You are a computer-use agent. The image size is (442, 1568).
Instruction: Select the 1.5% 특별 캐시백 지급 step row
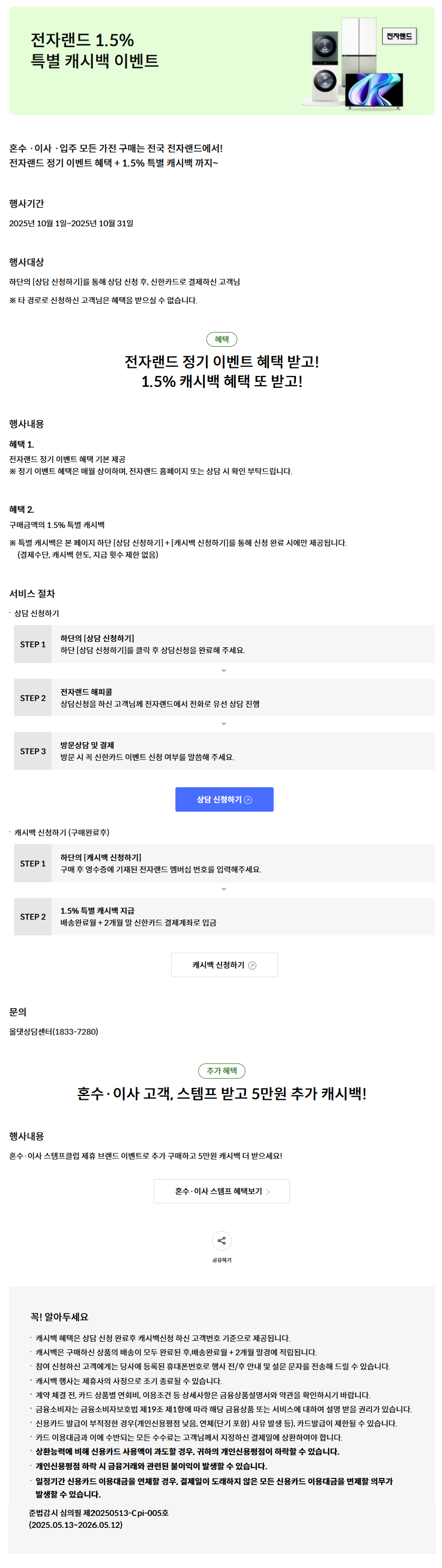(x=224, y=917)
